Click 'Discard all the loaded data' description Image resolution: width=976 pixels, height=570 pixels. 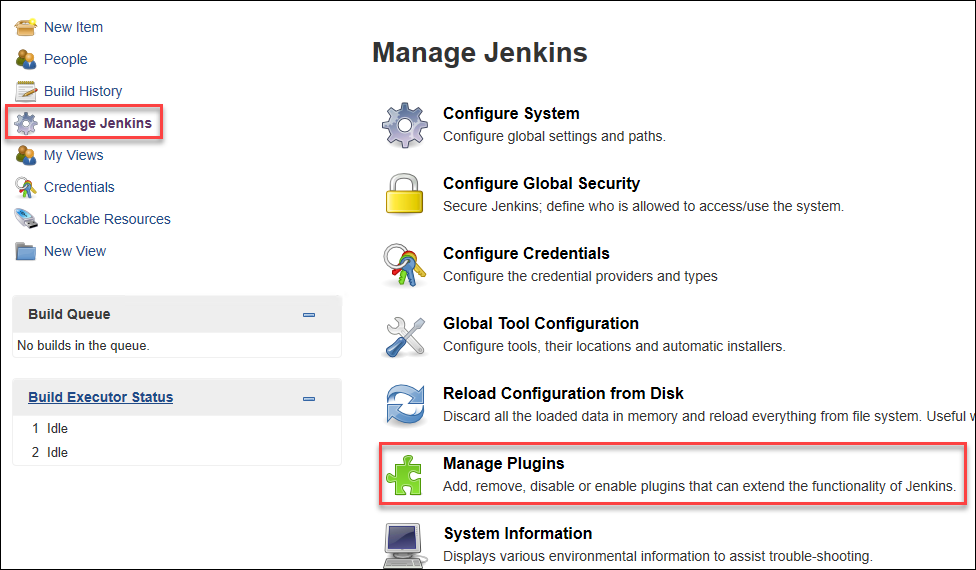click(708, 416)
